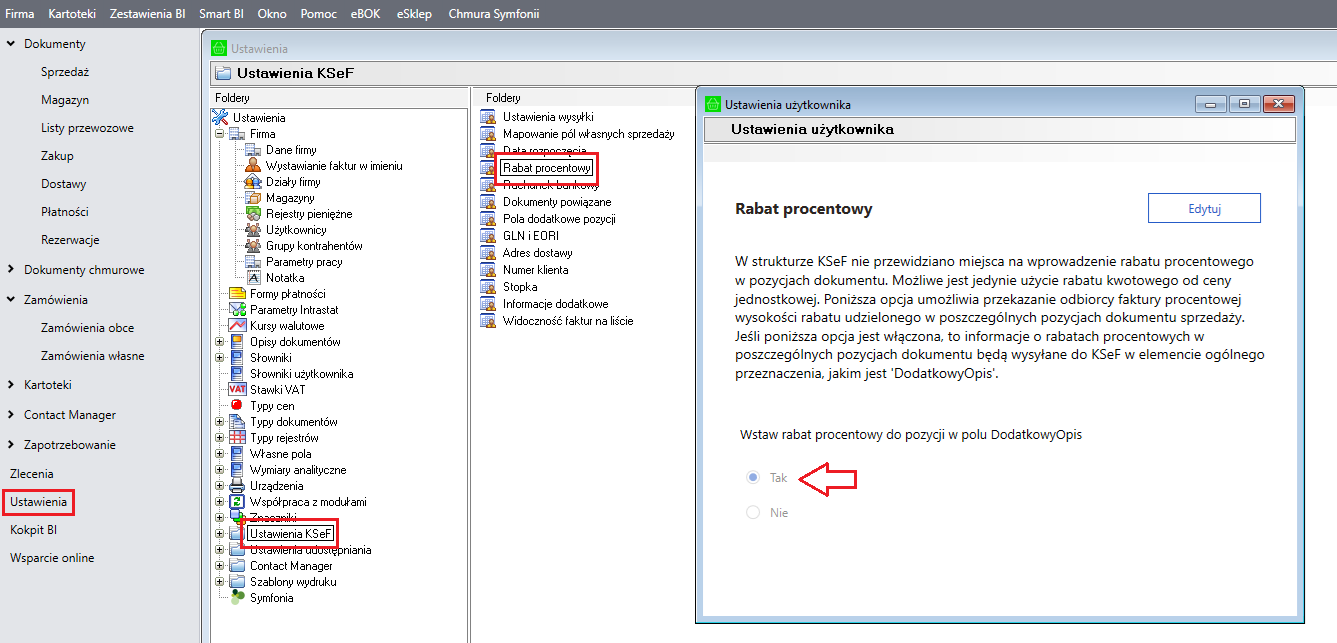Select the Nie radio button
The width and height of the screenshot is (1337, 643).
point(753,513)
